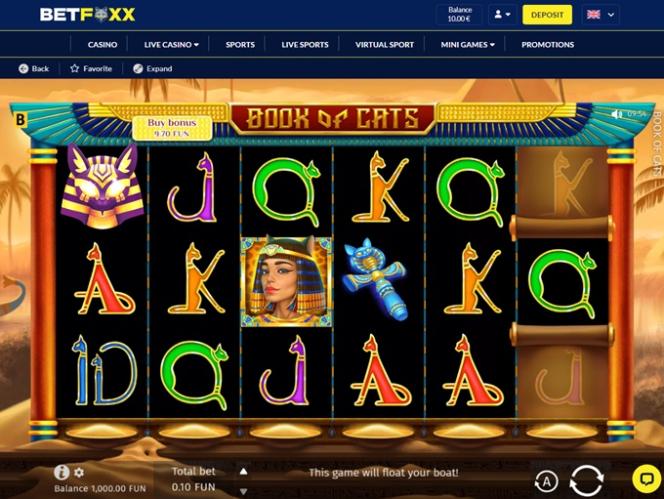The width and height of the screenshot is (664, 499).
Task: Increase total bet with up arrow
Action: (x=243, y=471)
